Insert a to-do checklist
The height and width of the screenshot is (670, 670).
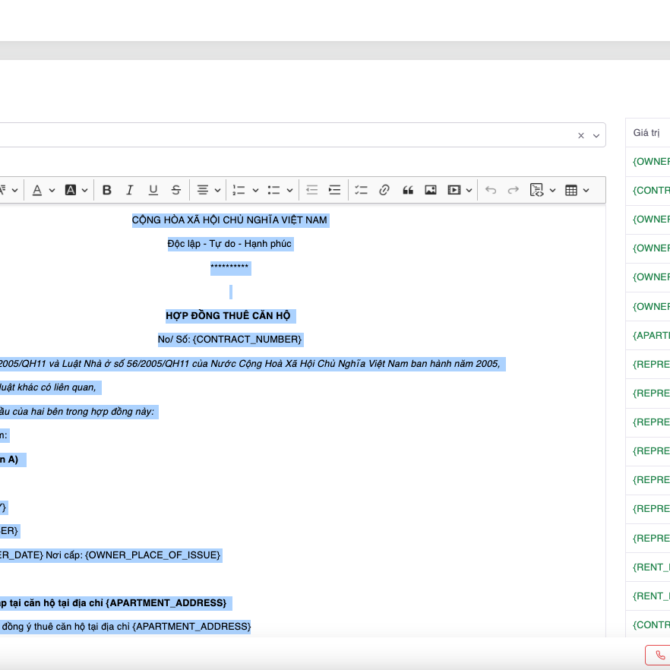[x=361, y=190]
